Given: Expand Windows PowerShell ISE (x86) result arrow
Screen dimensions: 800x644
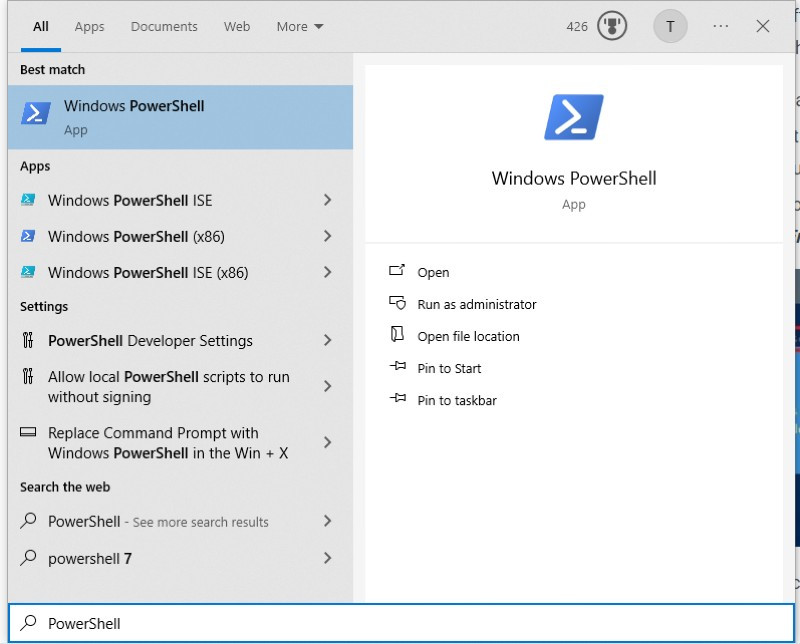Looking at the screenshot, I should click(328, 273).
